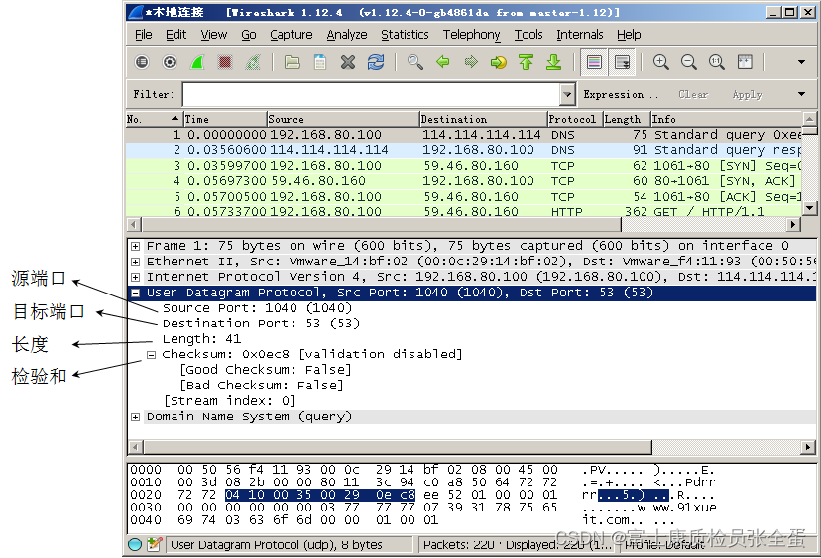The height and width of the screenshot is (558, 821).
Task: Expand the Ethernet II details node
Action: [136, 262]
